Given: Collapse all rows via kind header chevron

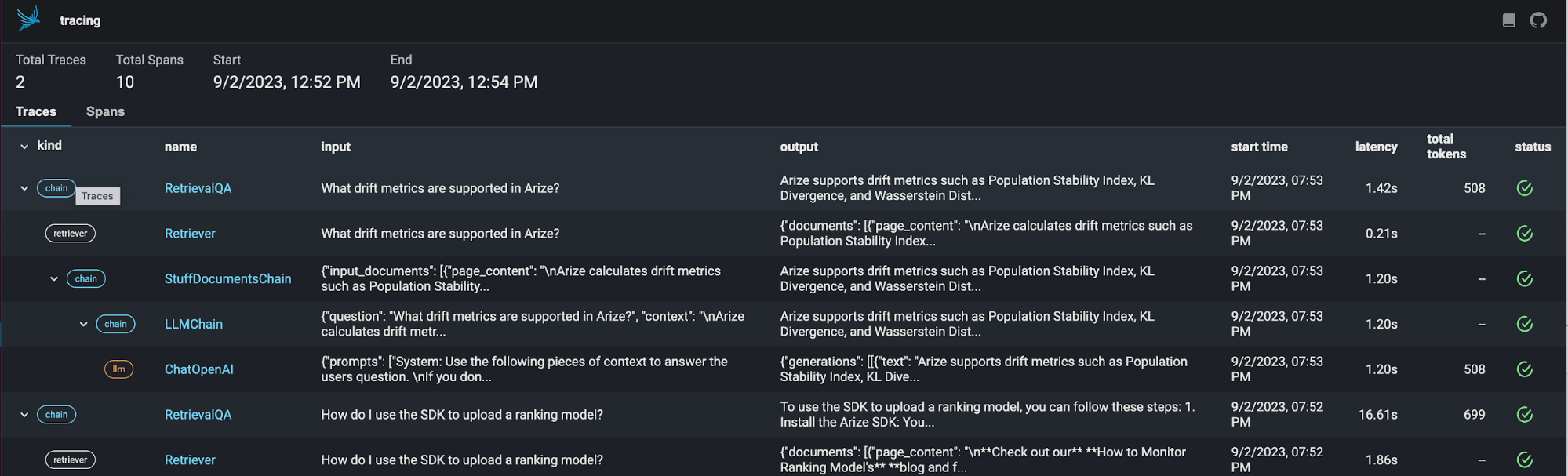Looking at the screenshot, I should pyautogui.click(x=24, y=147).
